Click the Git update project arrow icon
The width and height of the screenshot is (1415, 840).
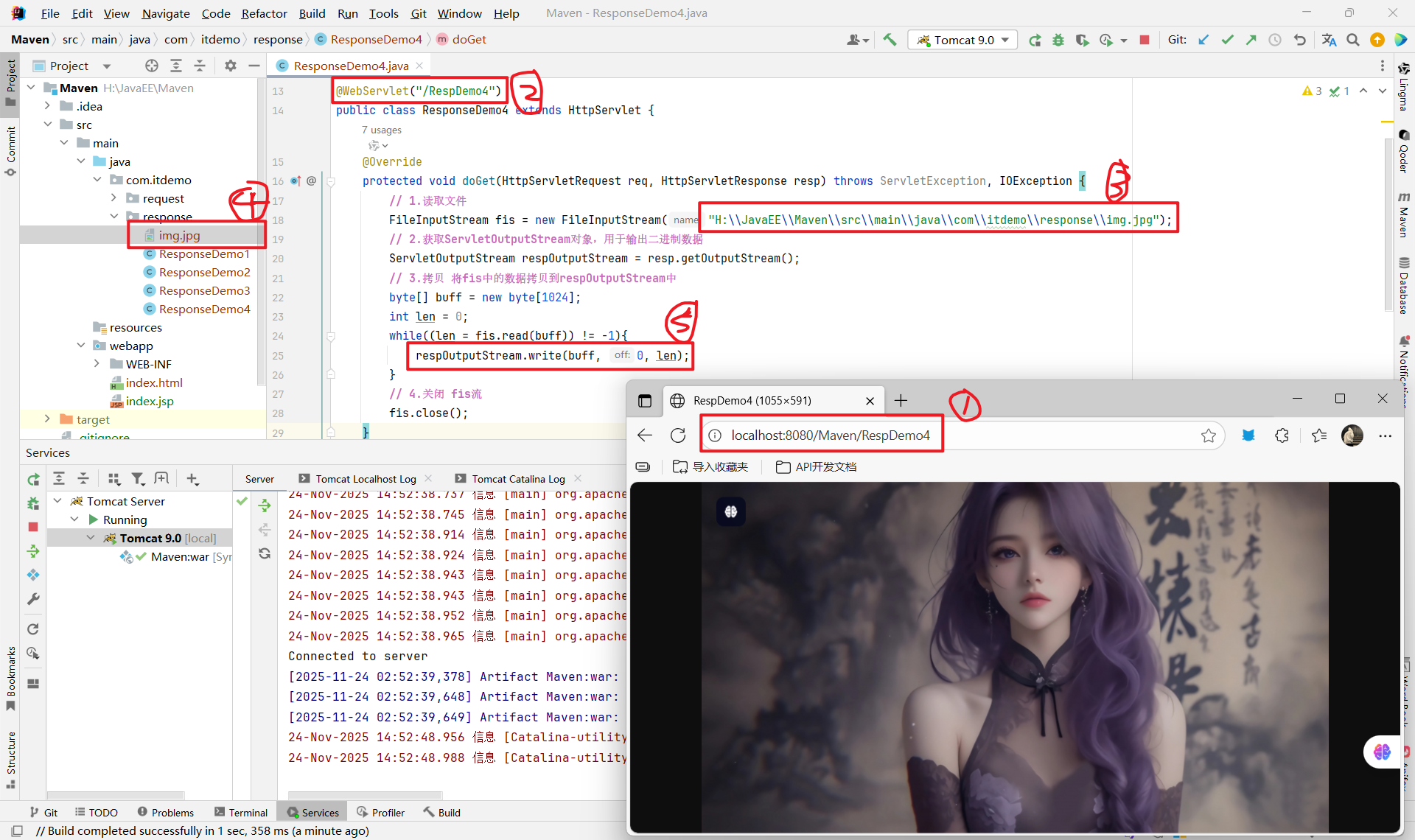(x=1203, y=40)
